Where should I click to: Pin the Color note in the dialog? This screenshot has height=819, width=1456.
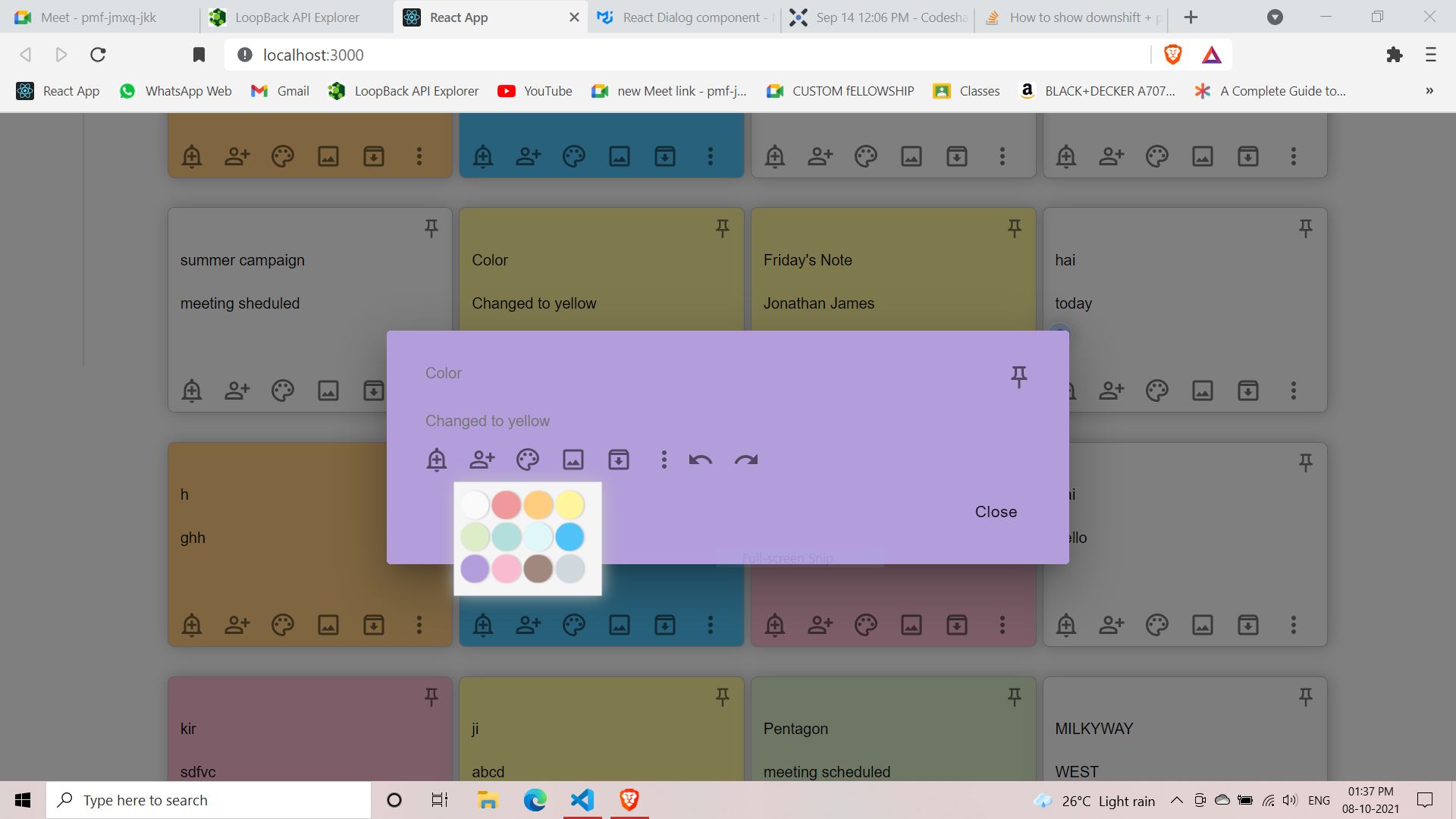[1019, 376]
